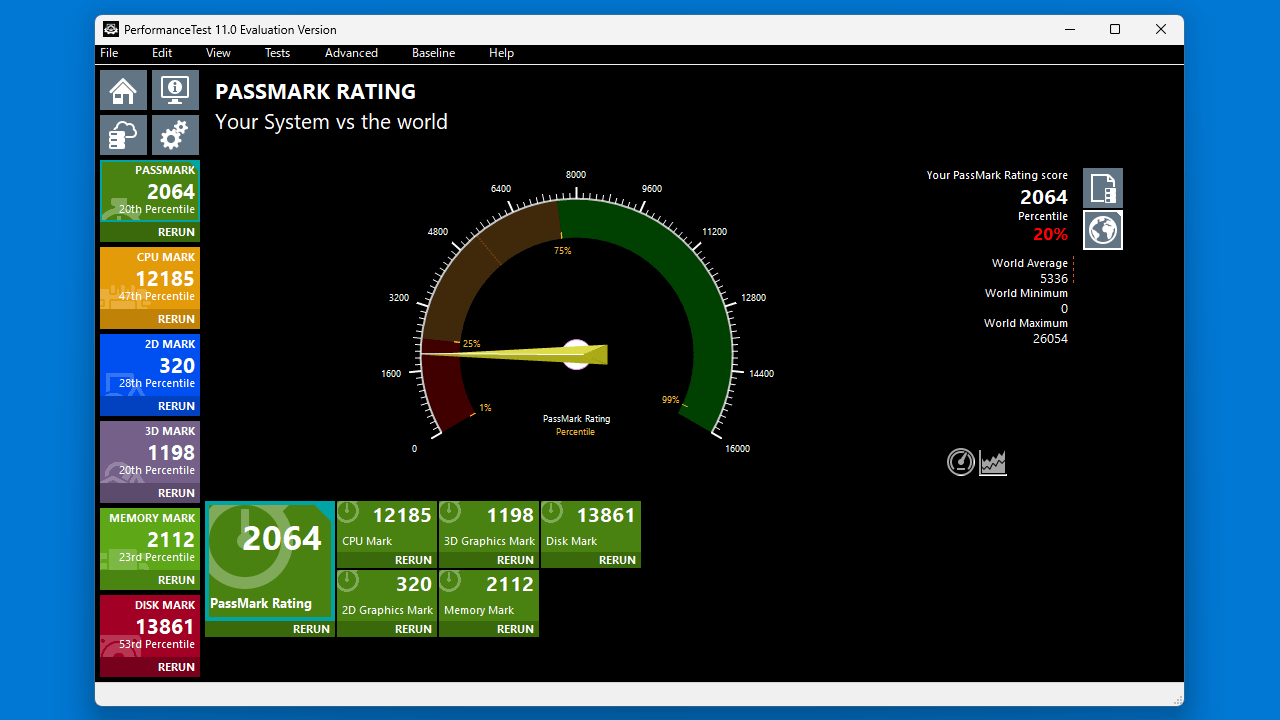Viewport: 1280px width, 720px height.
Task: Click power icon on 3D Graphics Mark tile
Action: [450, 512]
